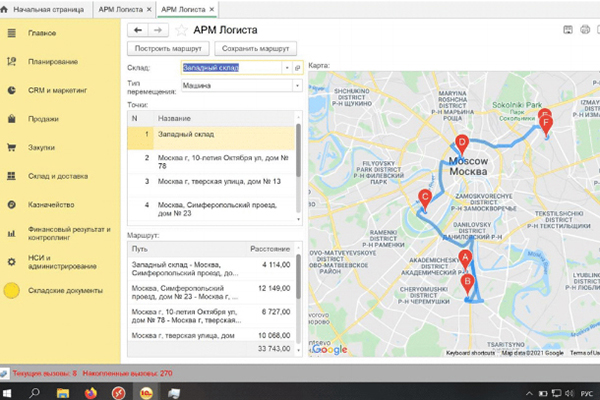Click the Сохранить маршрут button

point(257,48)
